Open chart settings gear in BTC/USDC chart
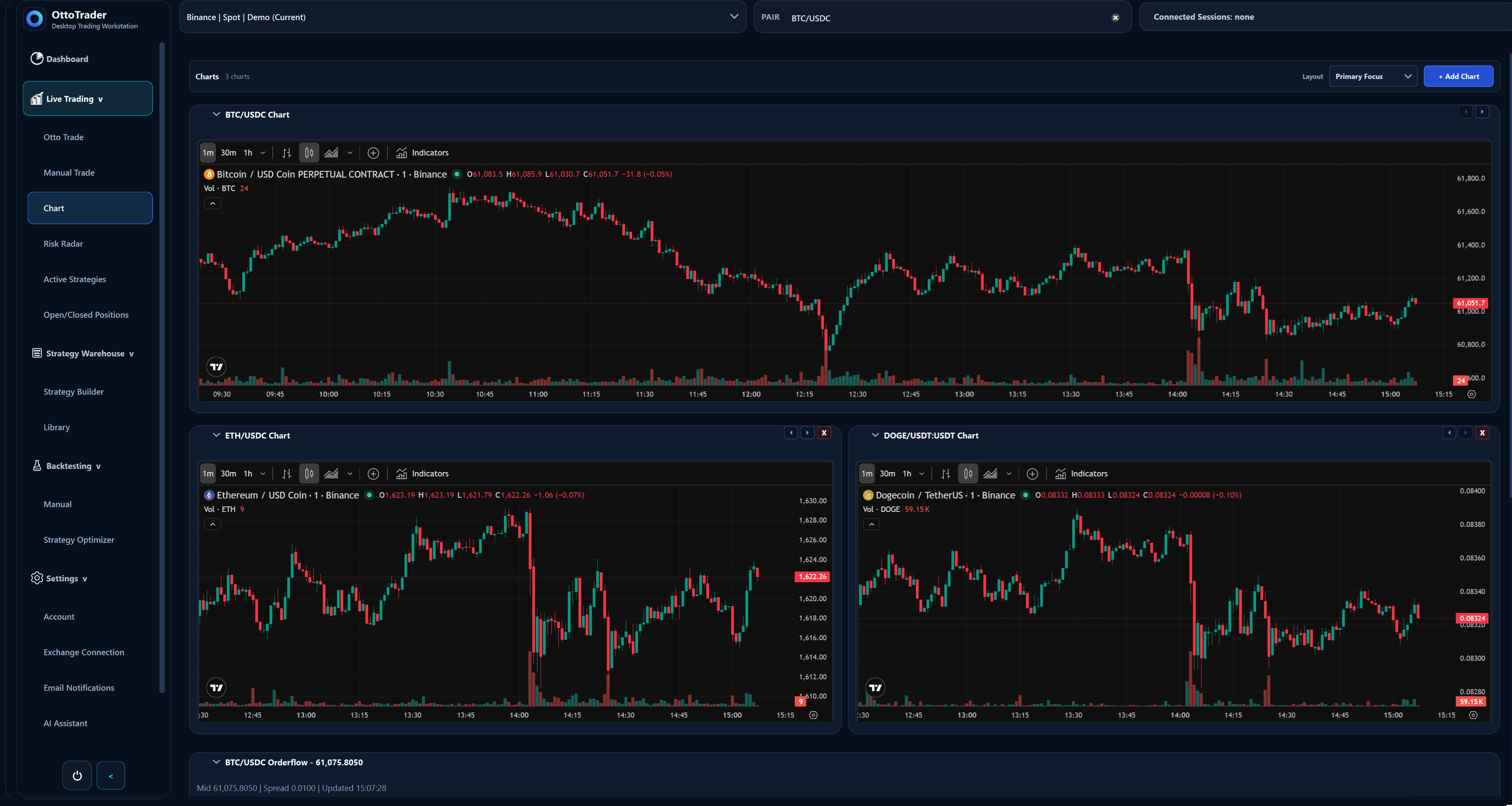1512x806 pixels. [1471, 394]
